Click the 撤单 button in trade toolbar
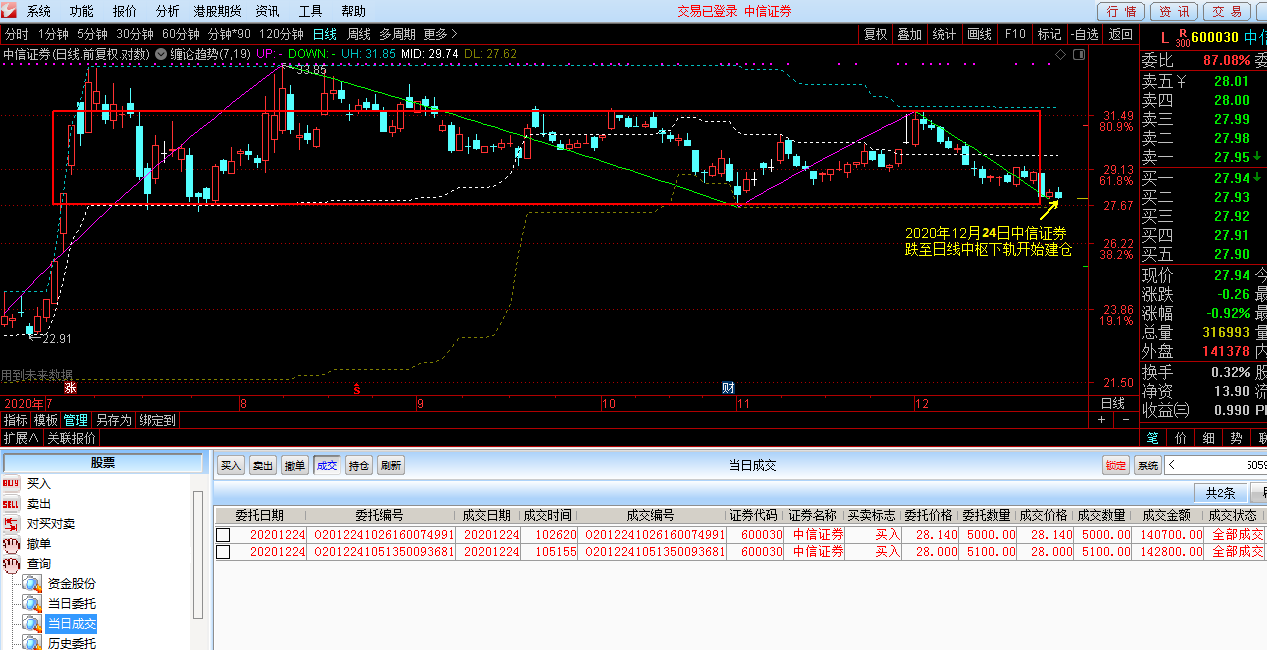Screen dimensions: 1267x650 295,465
